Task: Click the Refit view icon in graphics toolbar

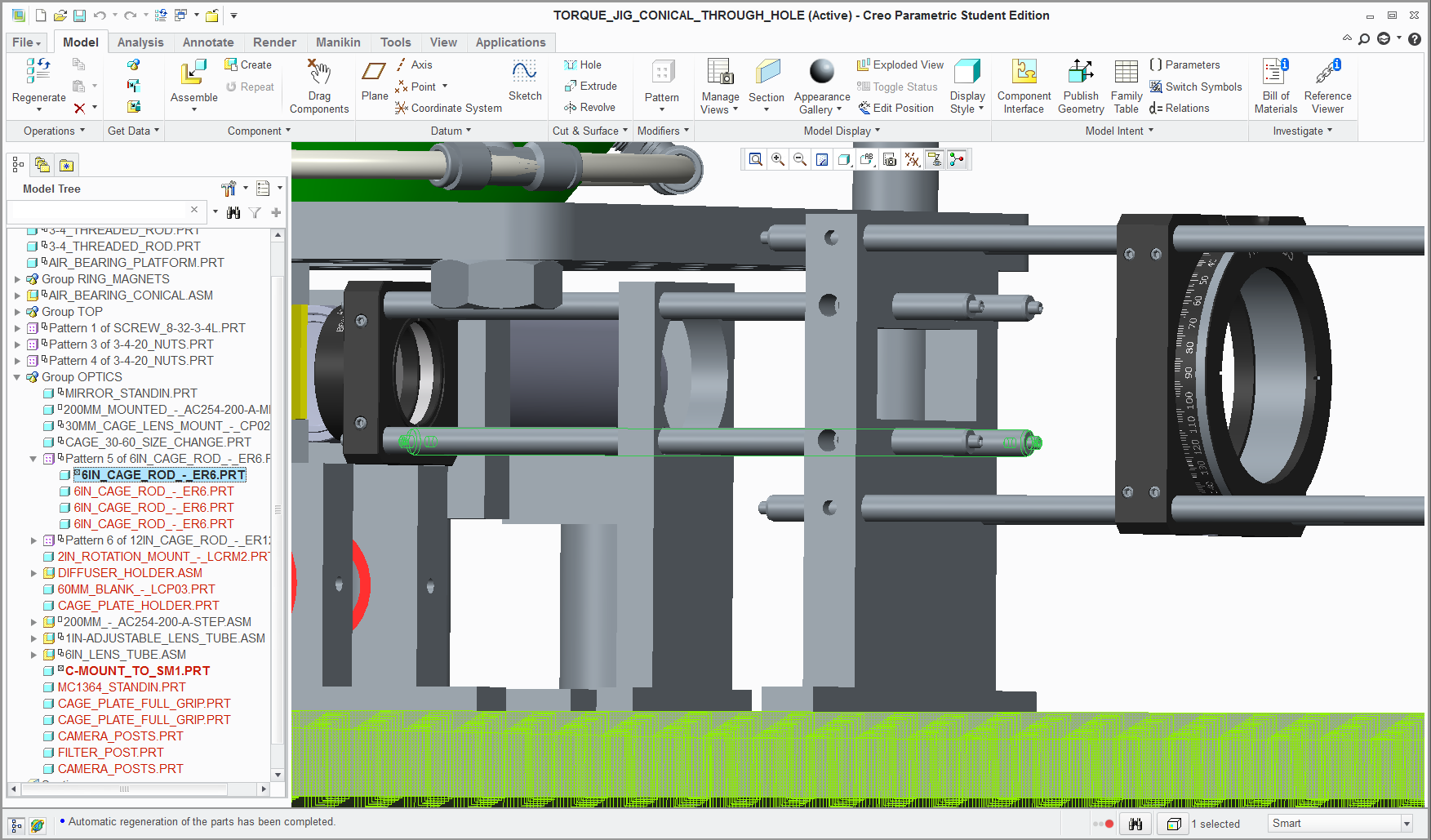Action: pyautogui.click(x=756, y=159)
